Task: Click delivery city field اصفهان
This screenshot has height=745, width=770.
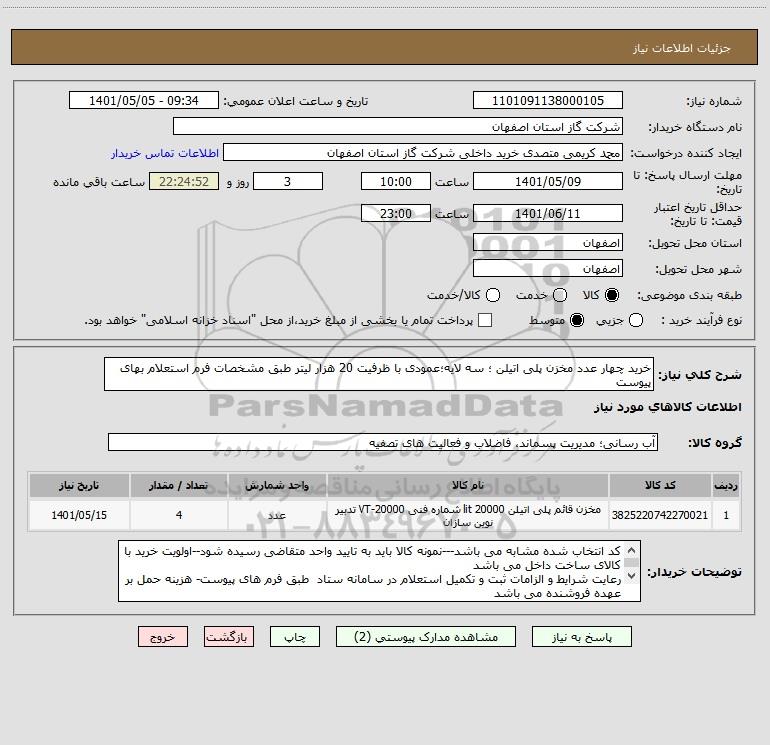Action: click(x=548, y=268)
